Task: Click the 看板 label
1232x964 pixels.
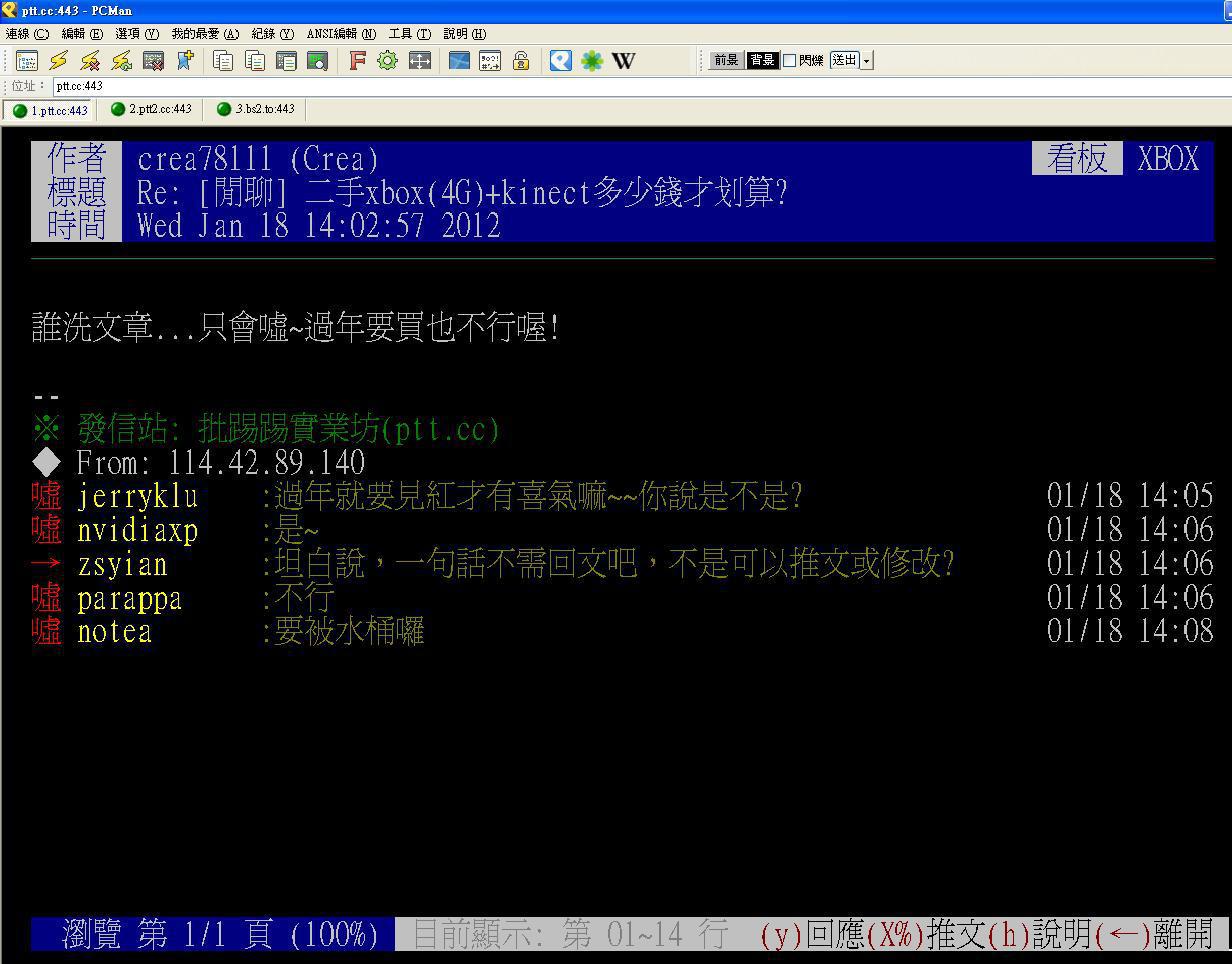Action: pos(1077,159)
